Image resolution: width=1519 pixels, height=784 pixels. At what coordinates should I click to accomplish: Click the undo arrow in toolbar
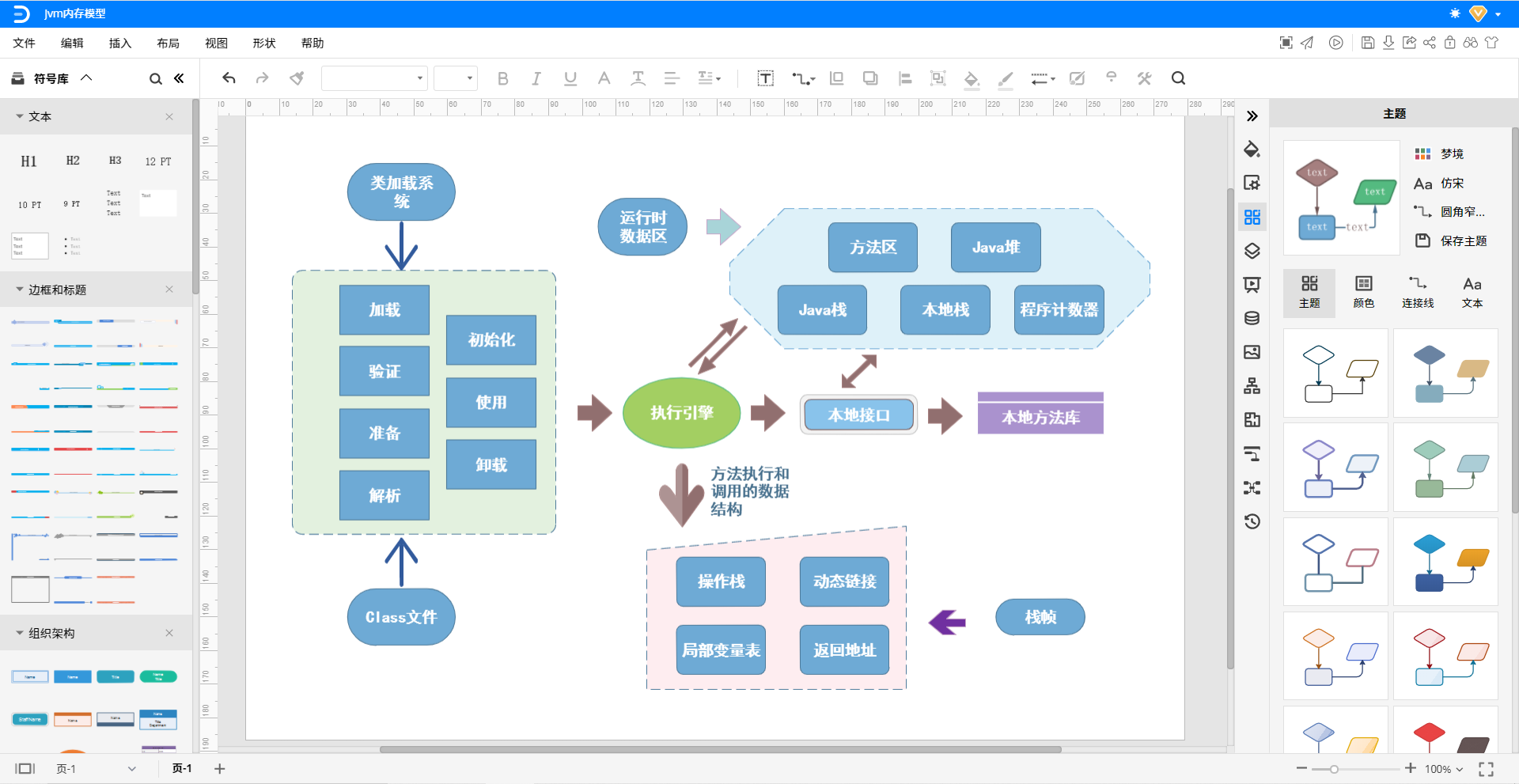tap(229, 78)
